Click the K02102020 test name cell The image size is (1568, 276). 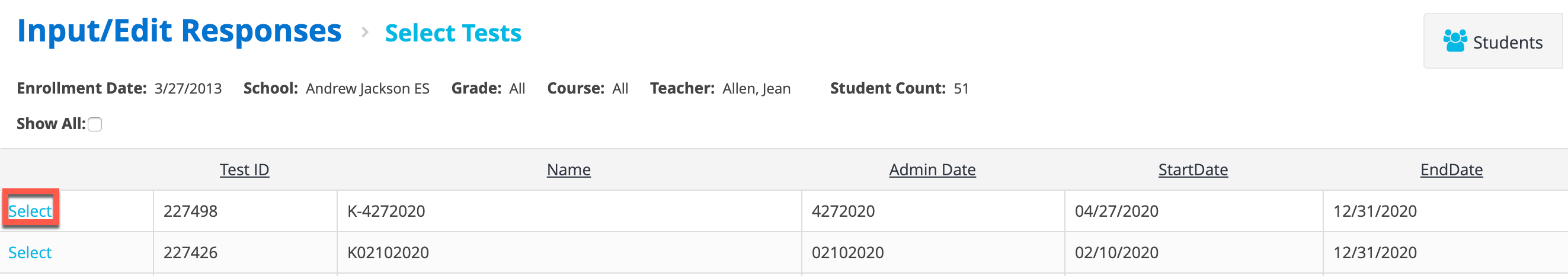(569, 252)
